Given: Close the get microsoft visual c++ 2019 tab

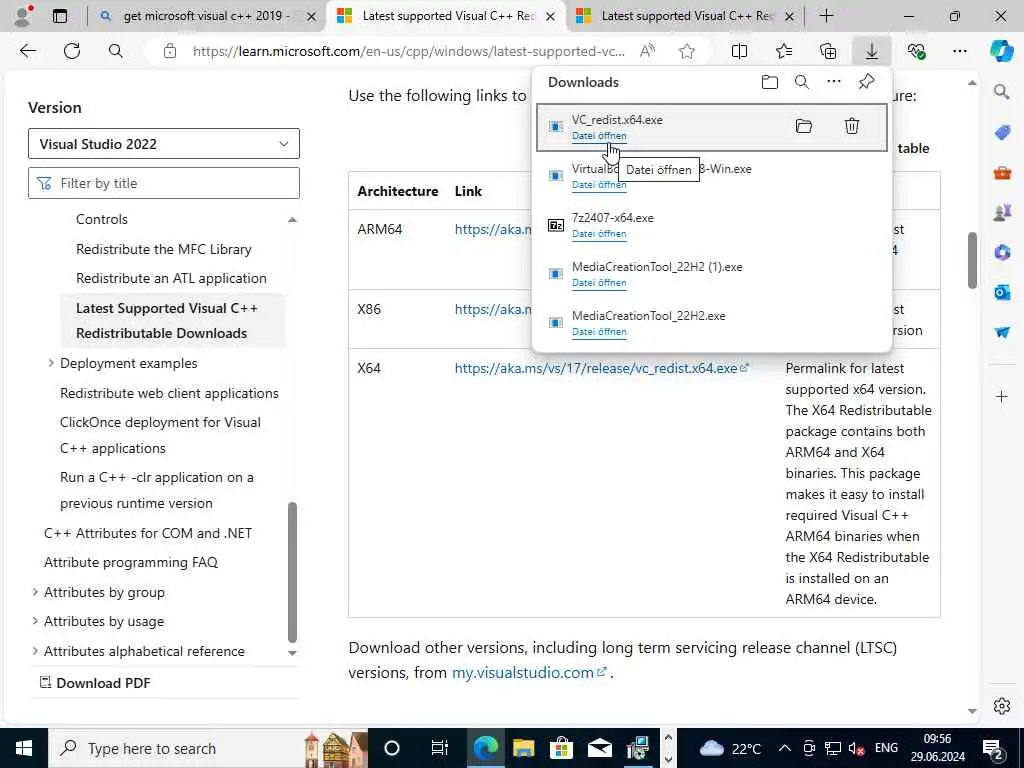Looking at the screenshot, I should click(312, 16).
